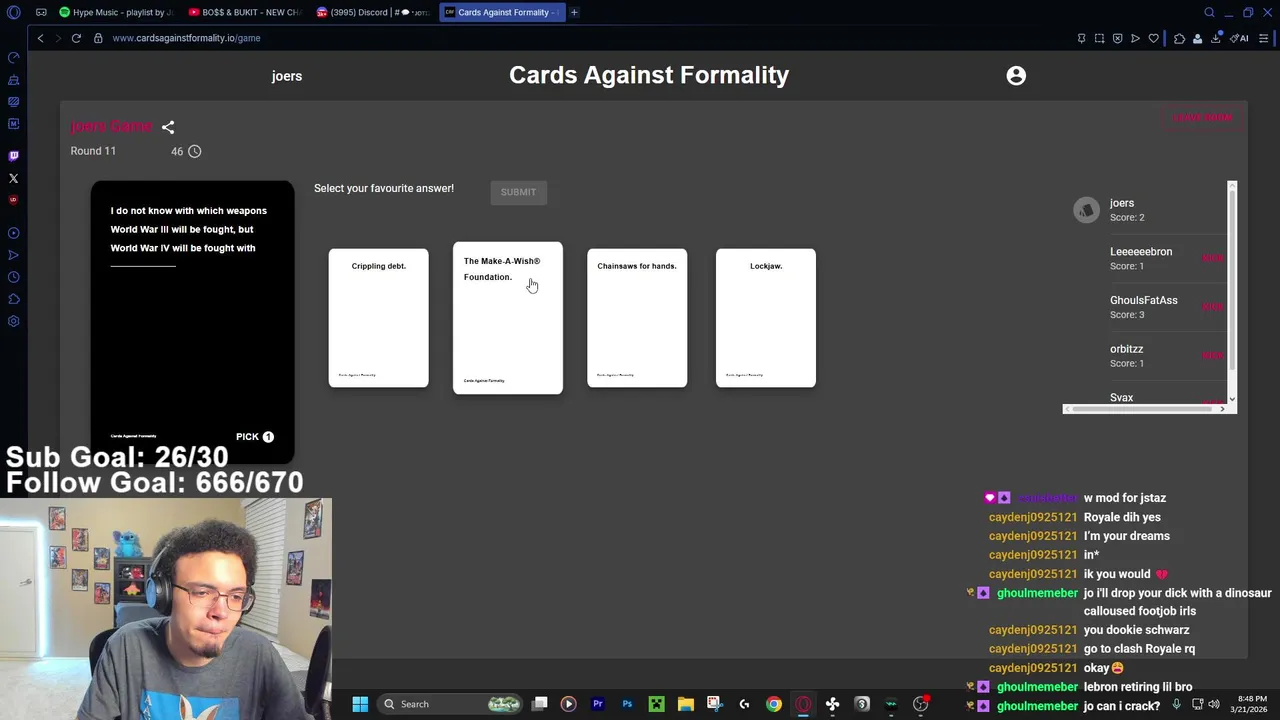The width and height of the screenshot is (1280, 720).
Task: Click the black prompt card about World War
Action: (192, 322)
